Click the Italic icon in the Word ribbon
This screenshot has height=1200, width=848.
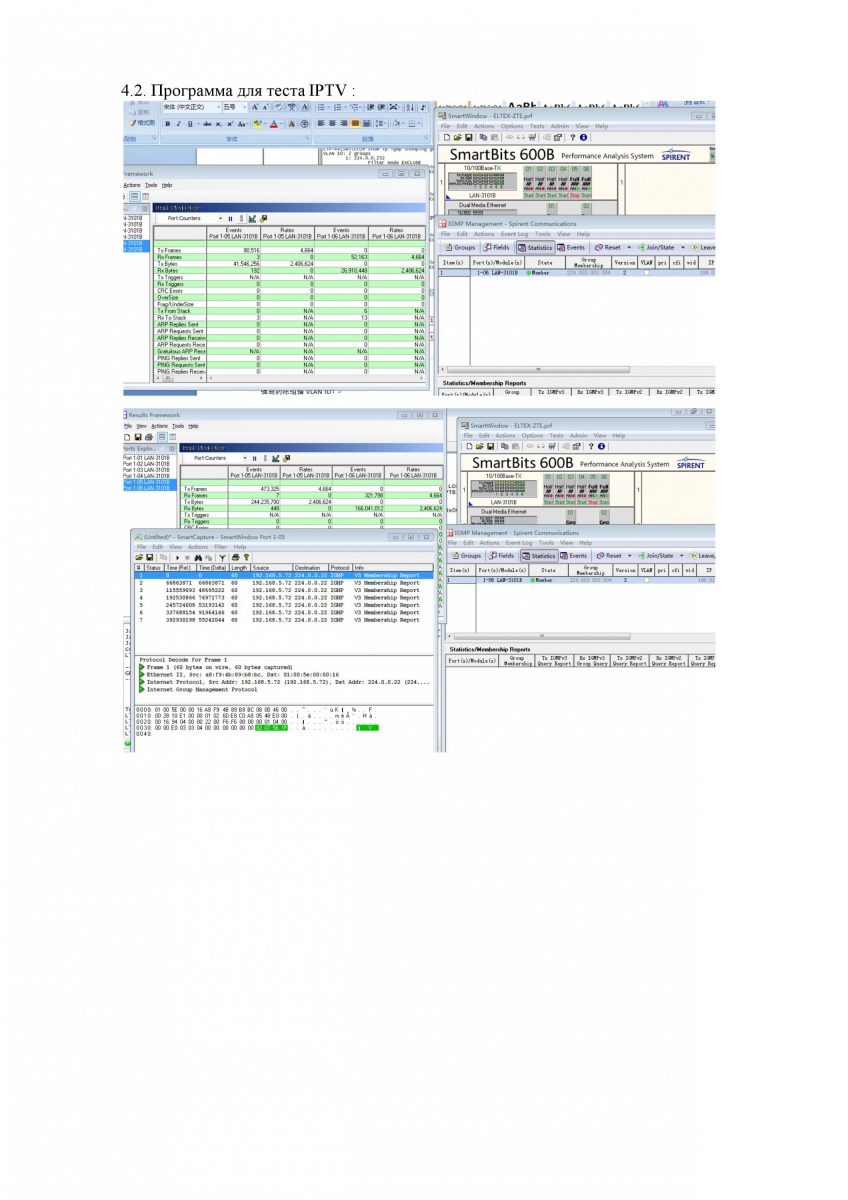[179, 124]
